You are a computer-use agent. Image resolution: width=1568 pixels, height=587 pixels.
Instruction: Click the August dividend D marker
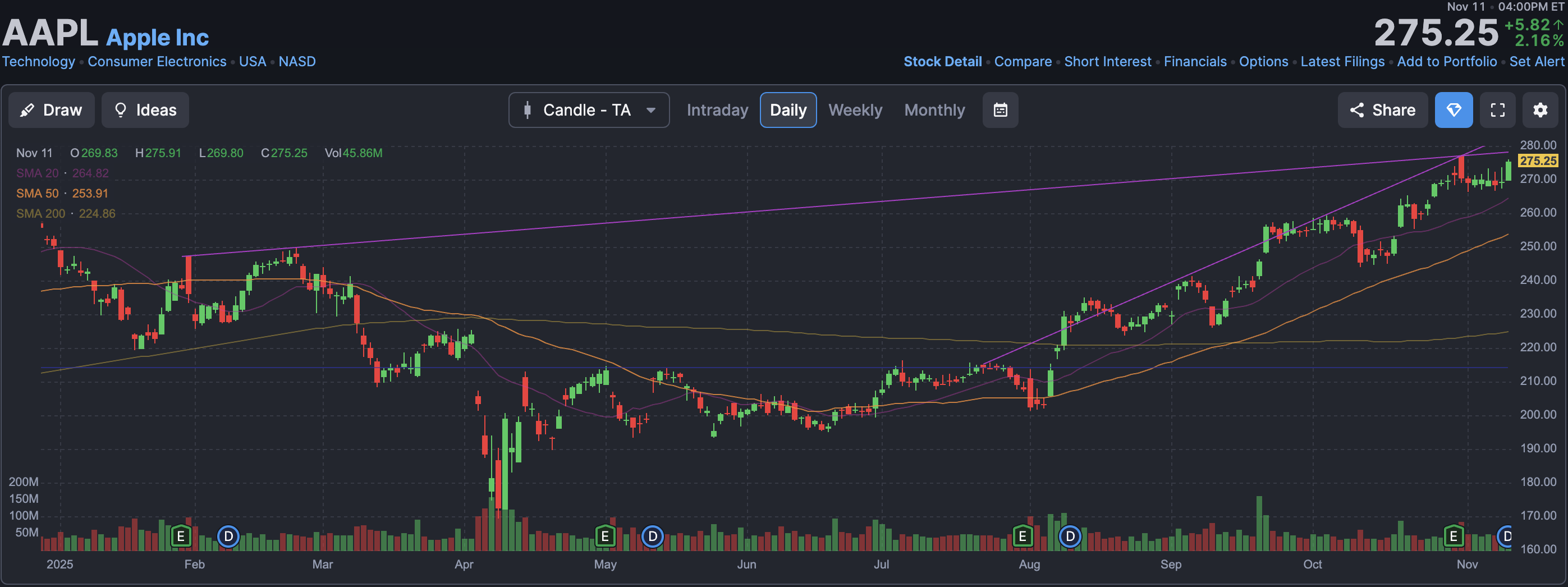point(1070,536)
